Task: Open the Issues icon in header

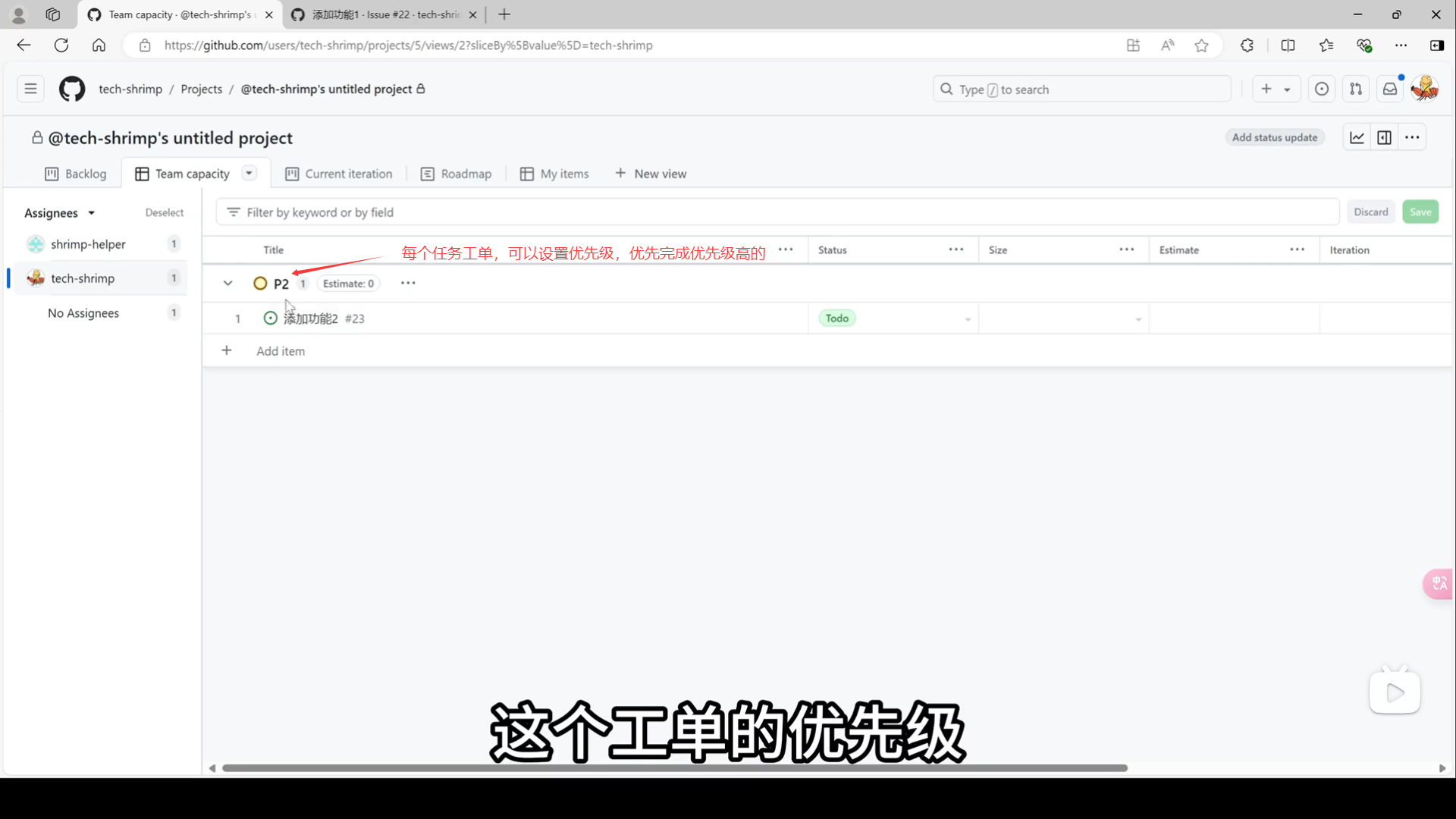Action: (1322, 89)
